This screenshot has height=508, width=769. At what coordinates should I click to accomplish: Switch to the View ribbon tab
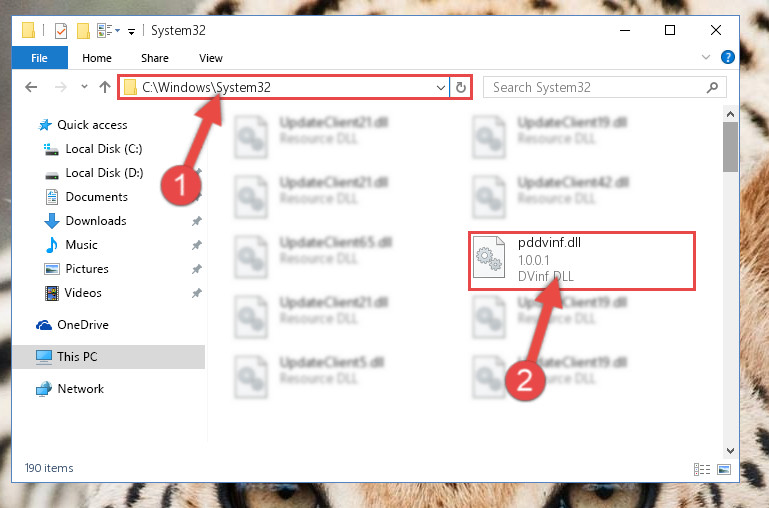[211, 58]
